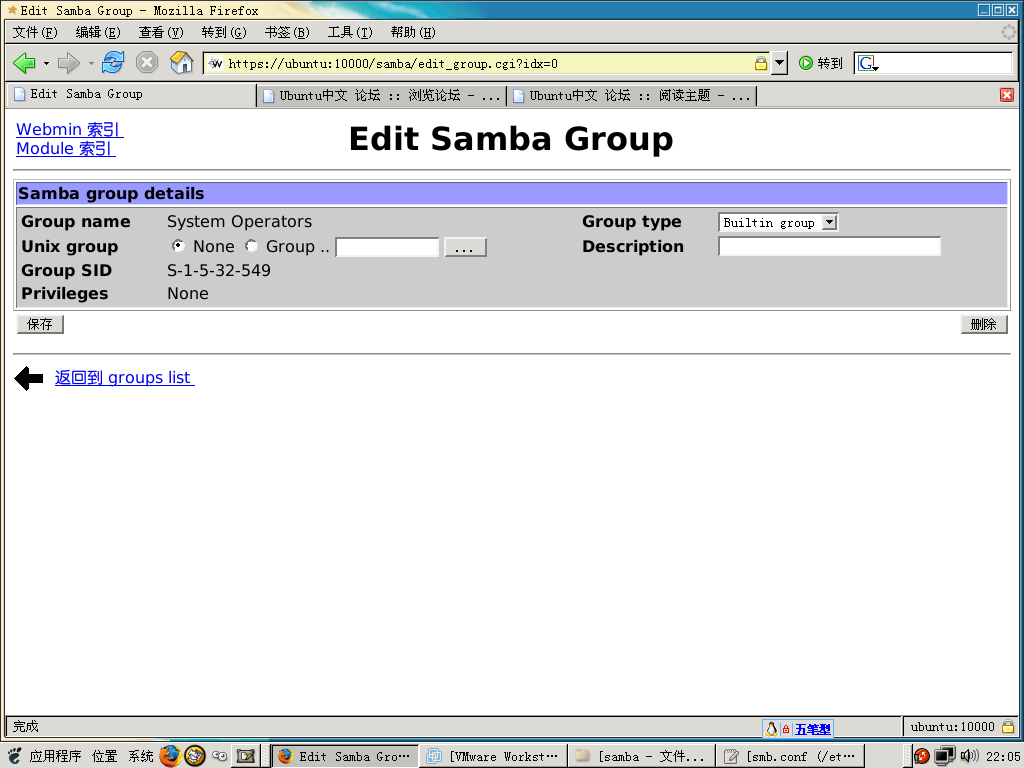
Task: Switch to the Ubuntu中文 论坛 阅读主题 tab
Action: point(632,96)
